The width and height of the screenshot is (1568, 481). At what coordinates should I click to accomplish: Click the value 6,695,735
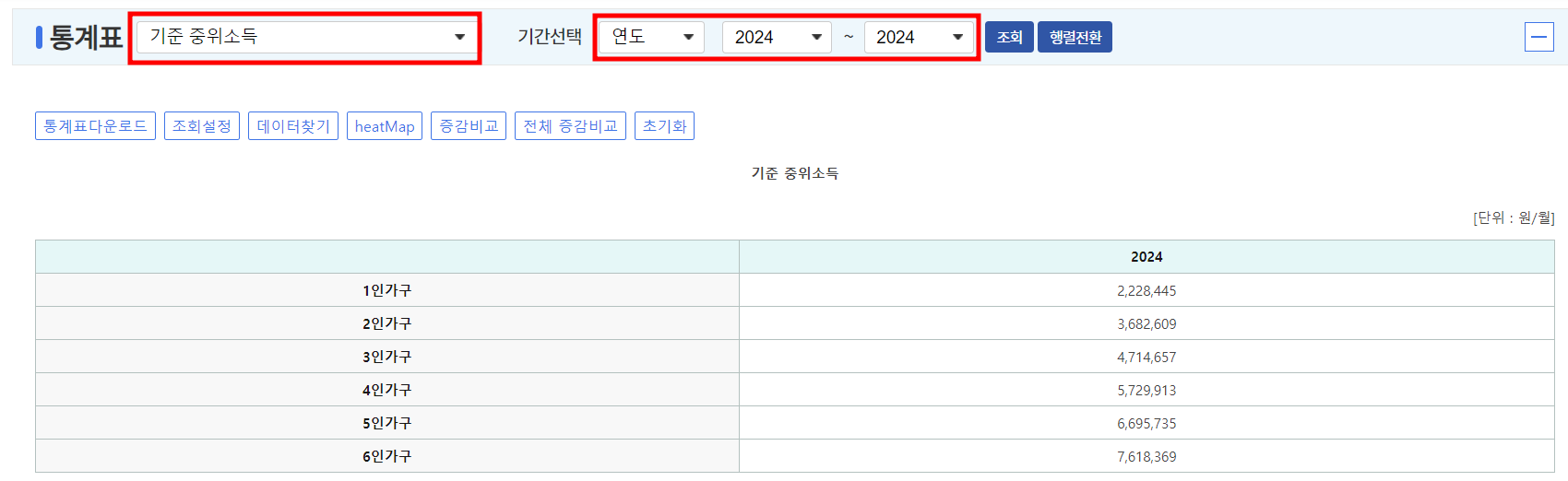click(x=1146, y=423)
